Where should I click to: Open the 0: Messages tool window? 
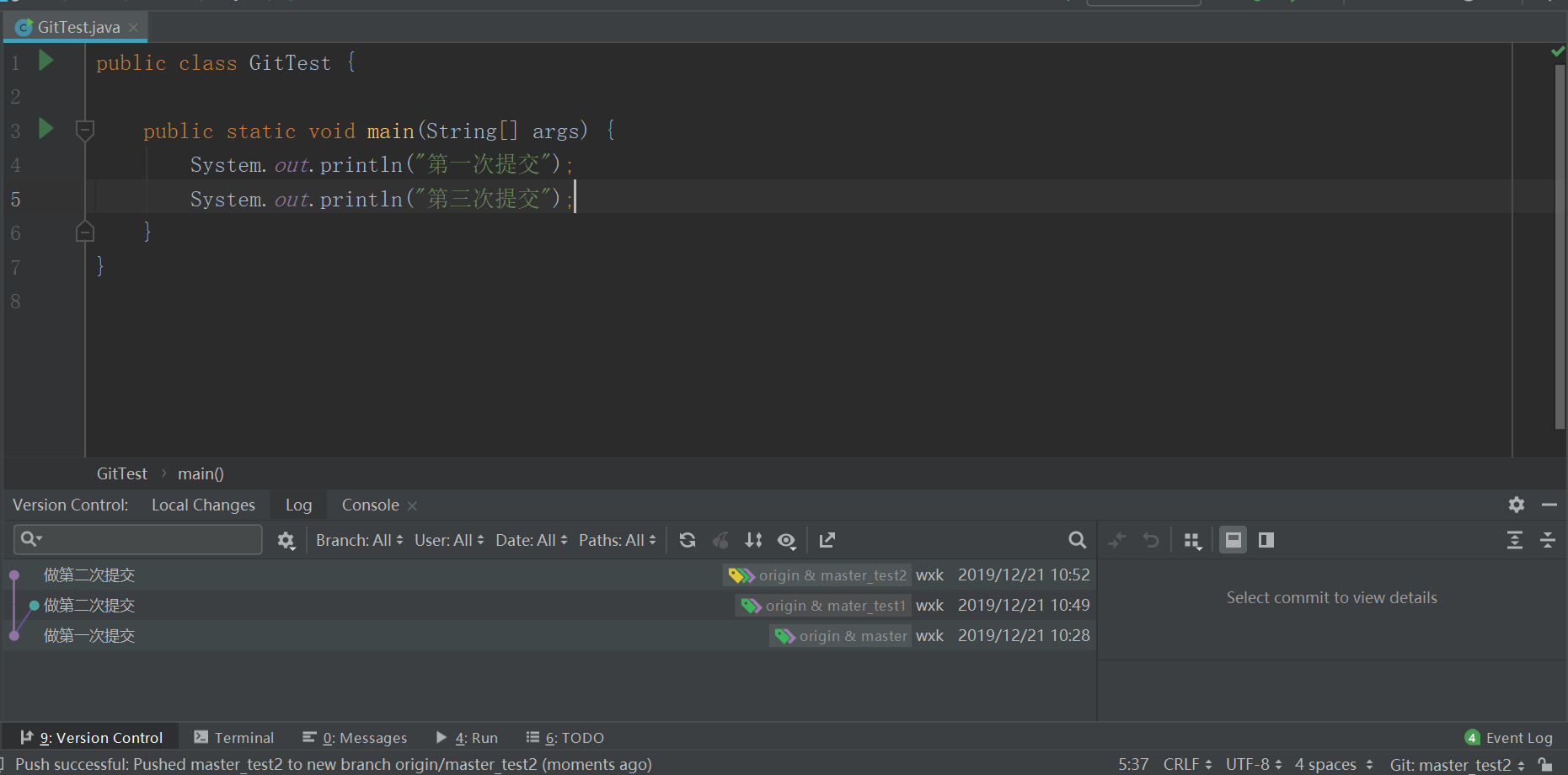point(355,737)
